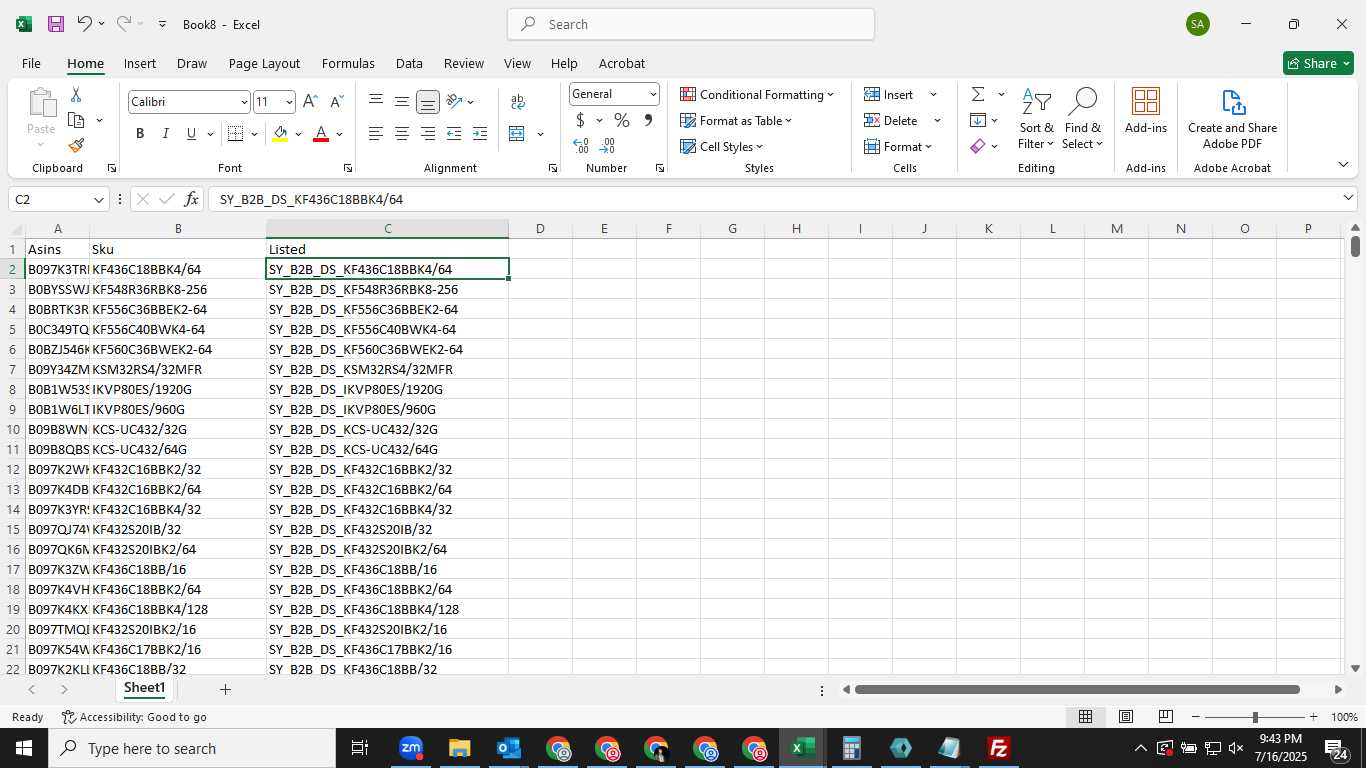1366x768 pixels.
Task: Toggle Middle Align
Action: (402, 101)
